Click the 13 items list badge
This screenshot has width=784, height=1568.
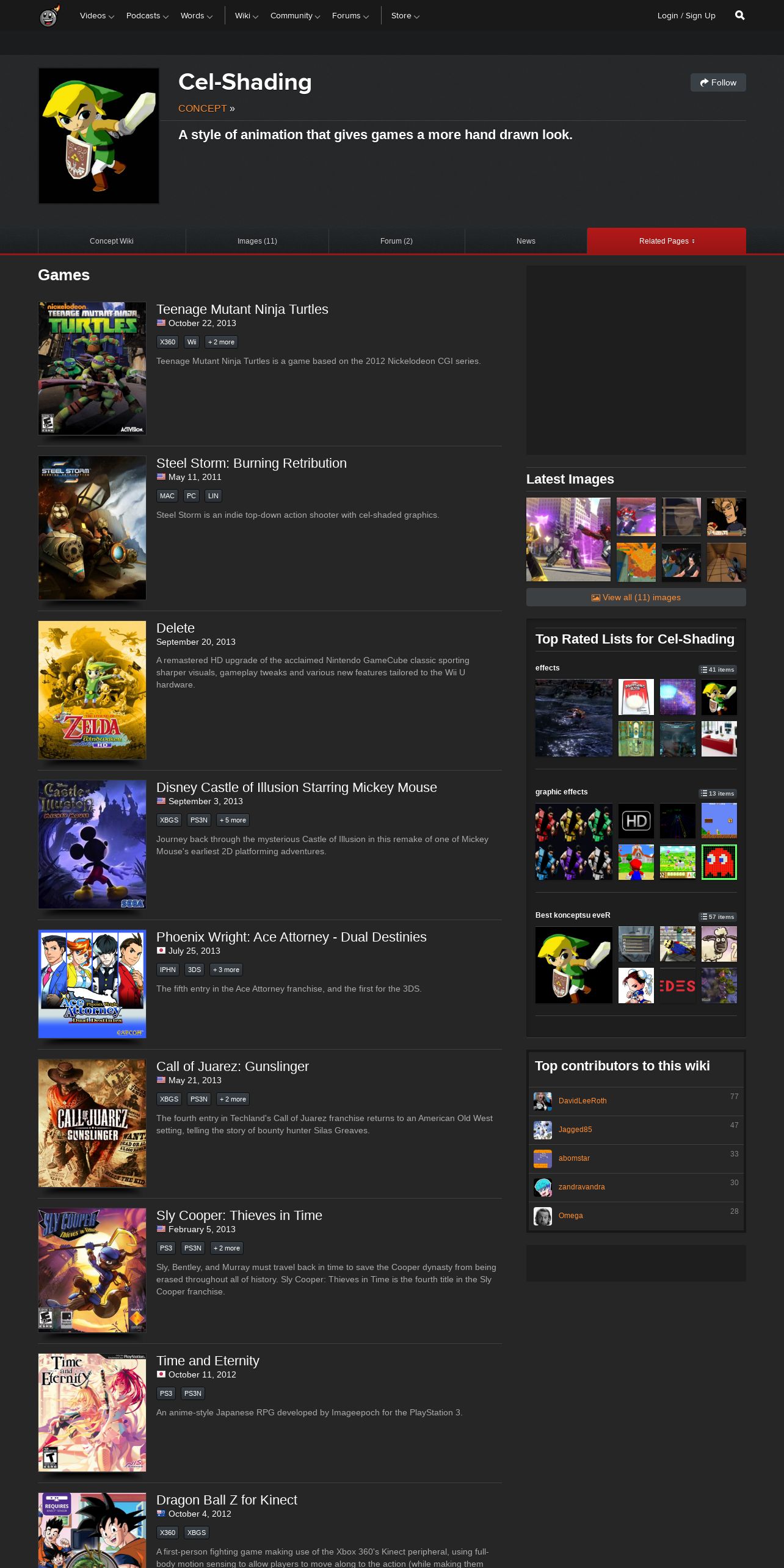point(717,794)
